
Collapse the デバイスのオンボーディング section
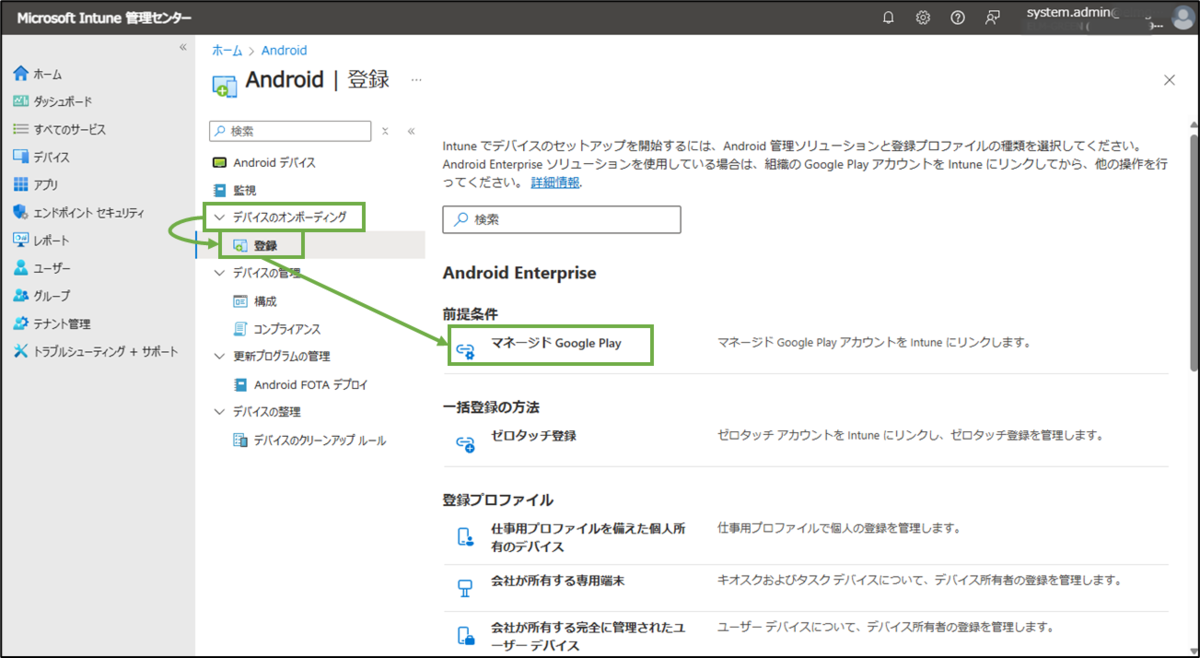tap(220, 216)
